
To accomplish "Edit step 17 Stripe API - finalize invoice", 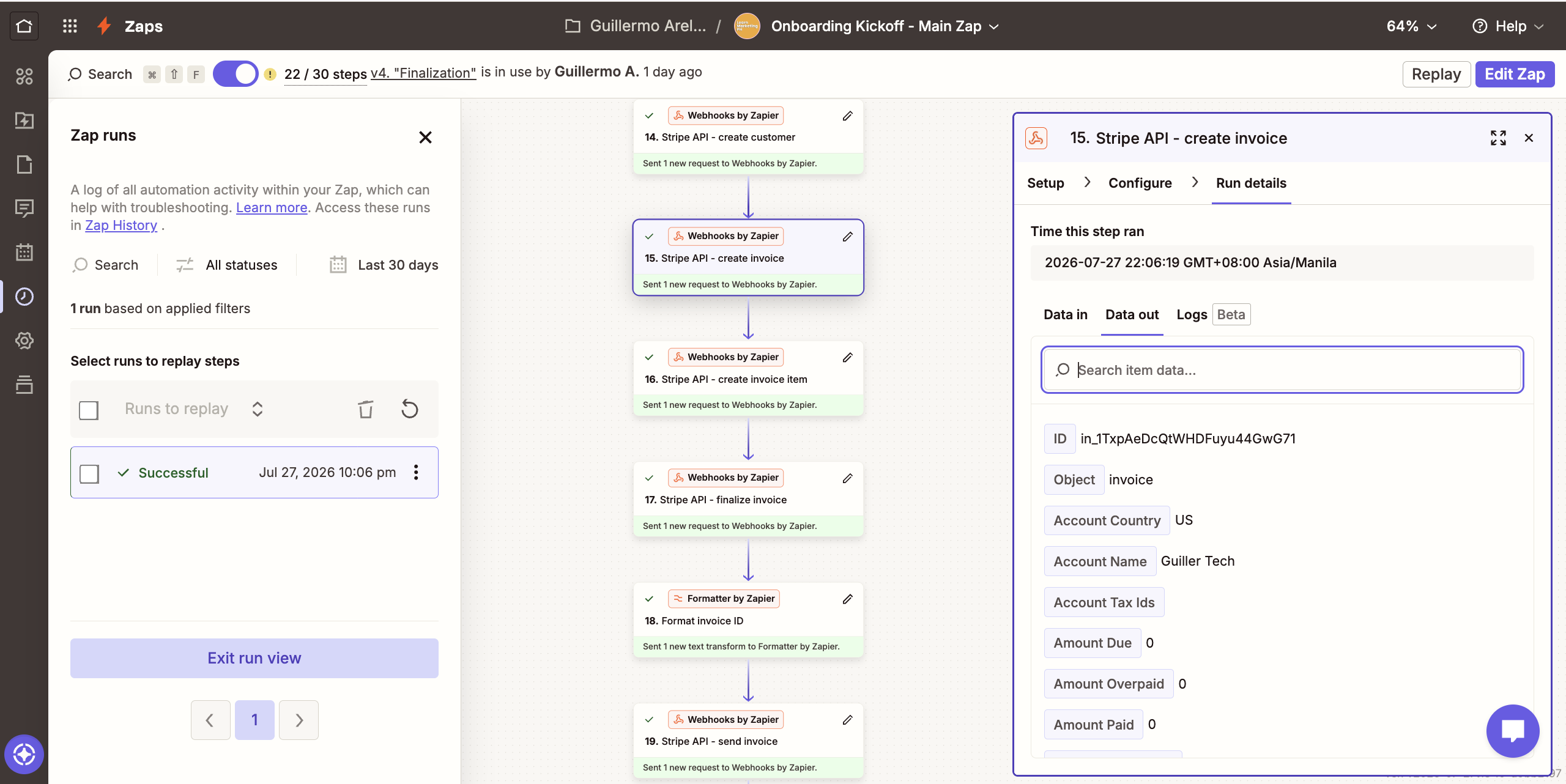I will (x=847, y=478).
